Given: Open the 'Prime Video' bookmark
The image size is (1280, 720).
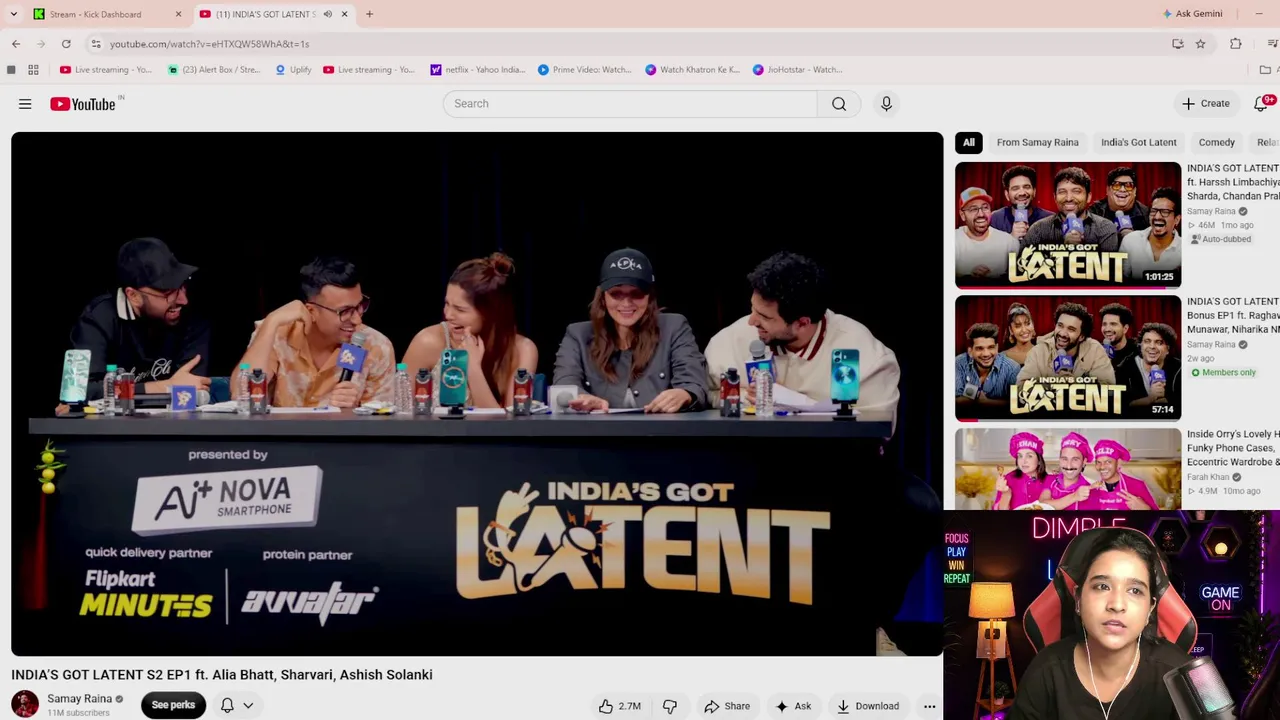Looking at the screenshot, I should pos(584,70).
